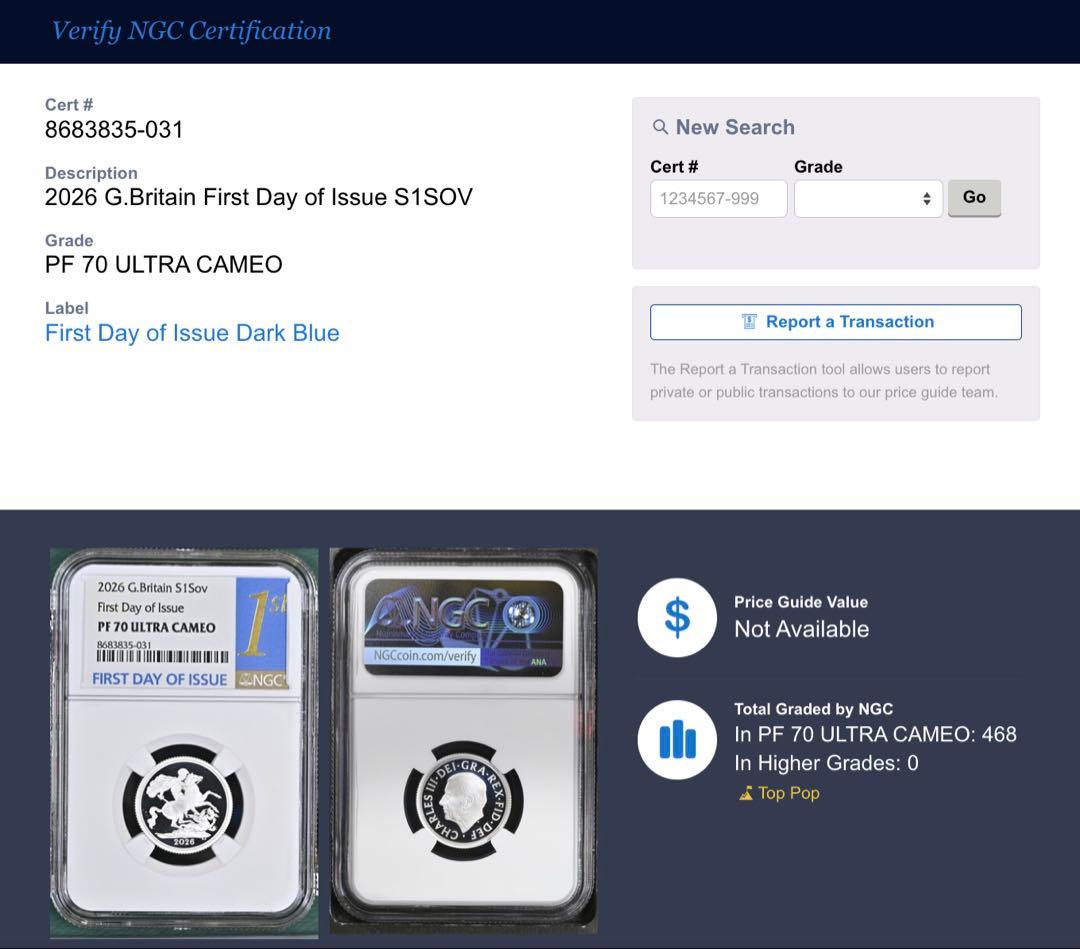Click the magnifier icon beside New Search
Screen dimensions: 1080x949
(x=660, y=127)
